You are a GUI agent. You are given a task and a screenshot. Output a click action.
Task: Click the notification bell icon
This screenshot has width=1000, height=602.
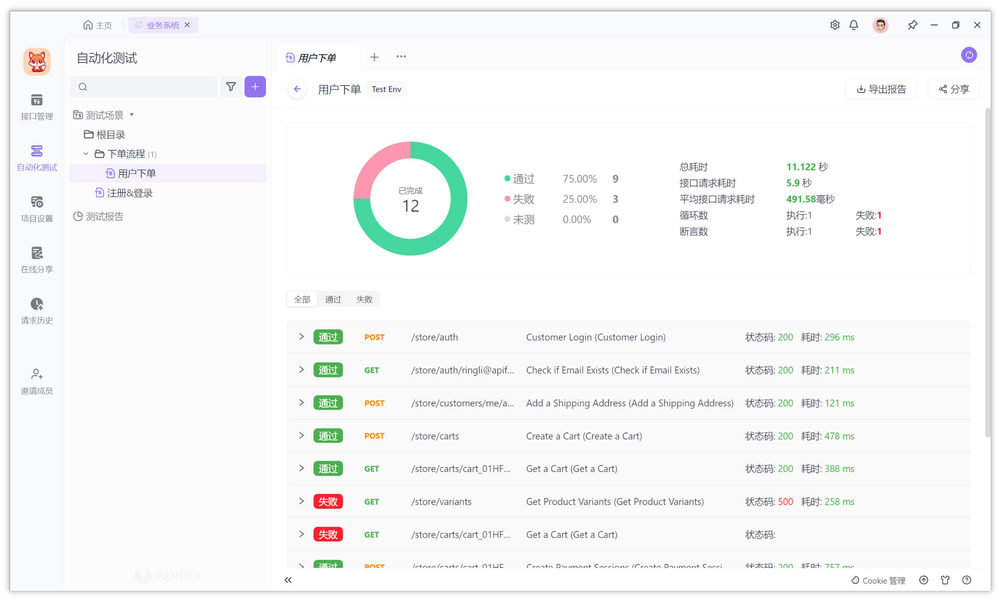854,25
